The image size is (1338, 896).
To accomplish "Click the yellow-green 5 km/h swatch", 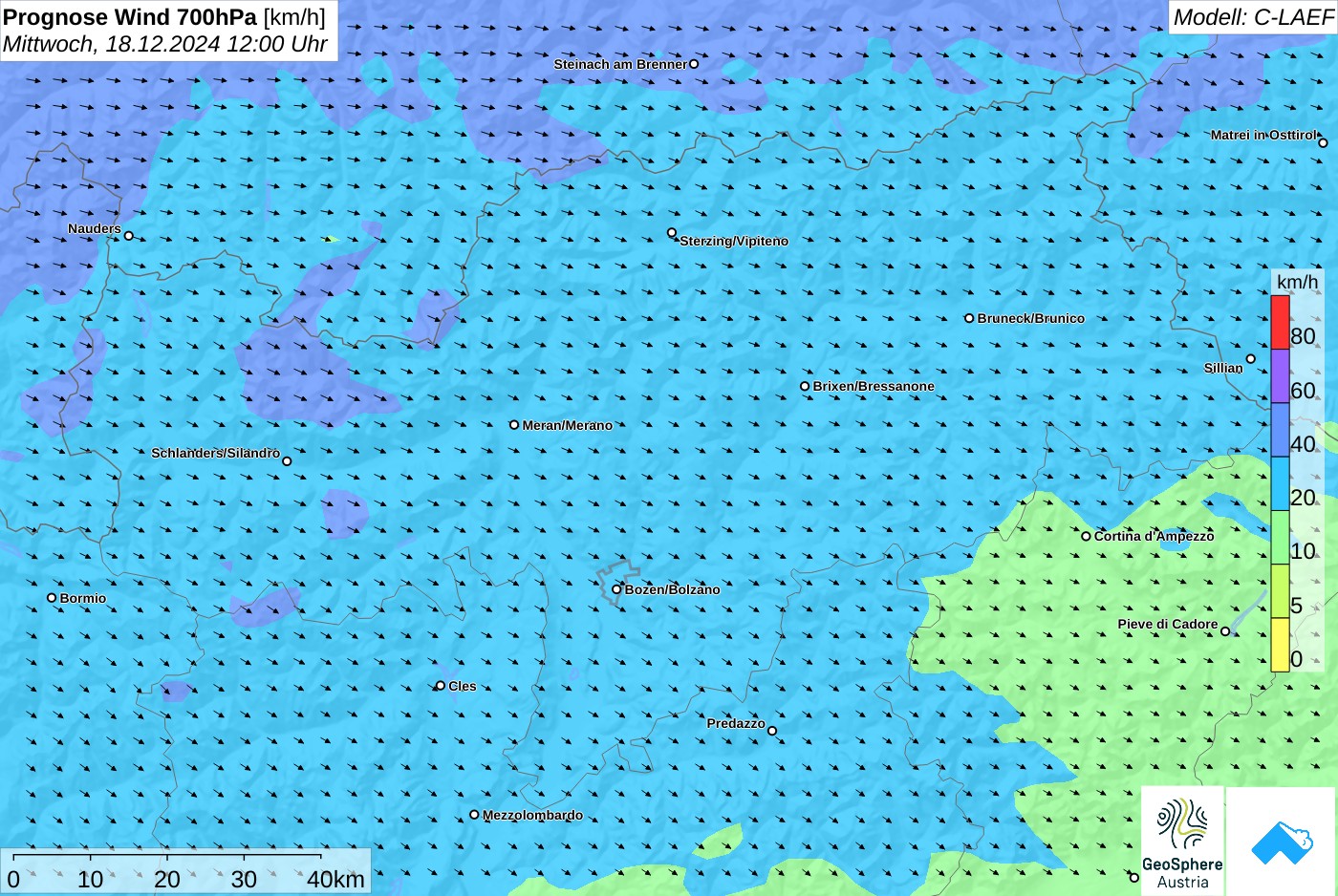I will [x=1280, y=591].
